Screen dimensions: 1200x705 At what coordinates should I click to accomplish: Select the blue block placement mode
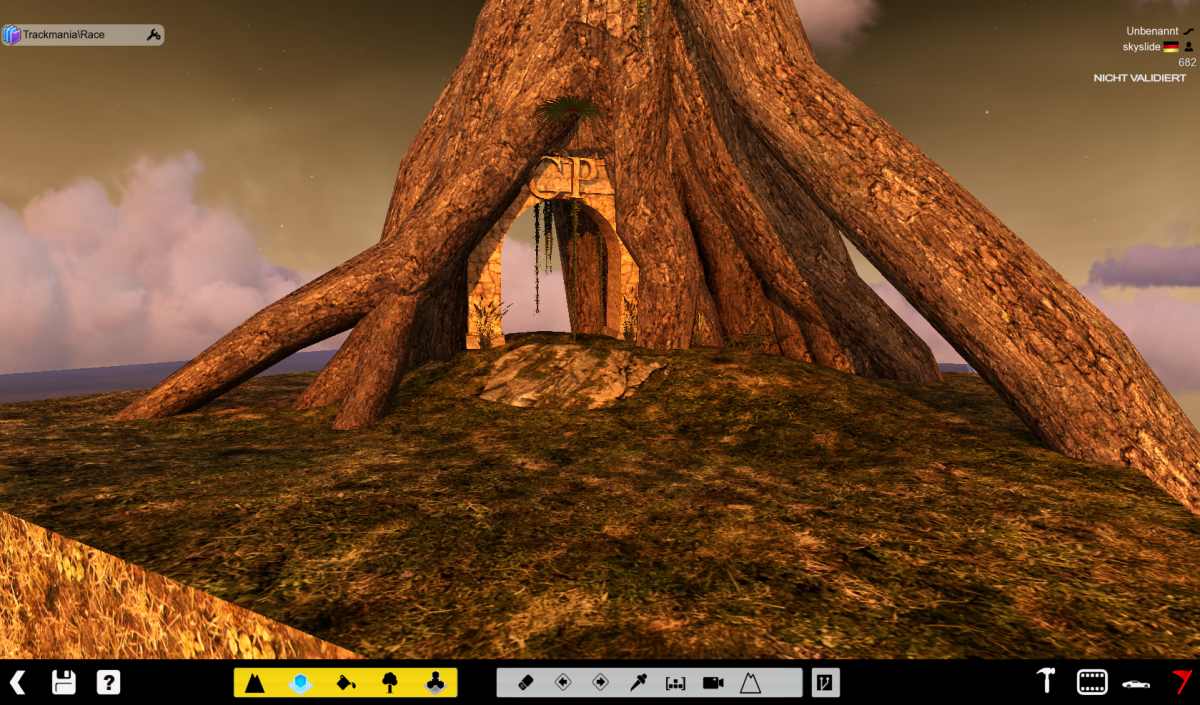pos(300,683)
